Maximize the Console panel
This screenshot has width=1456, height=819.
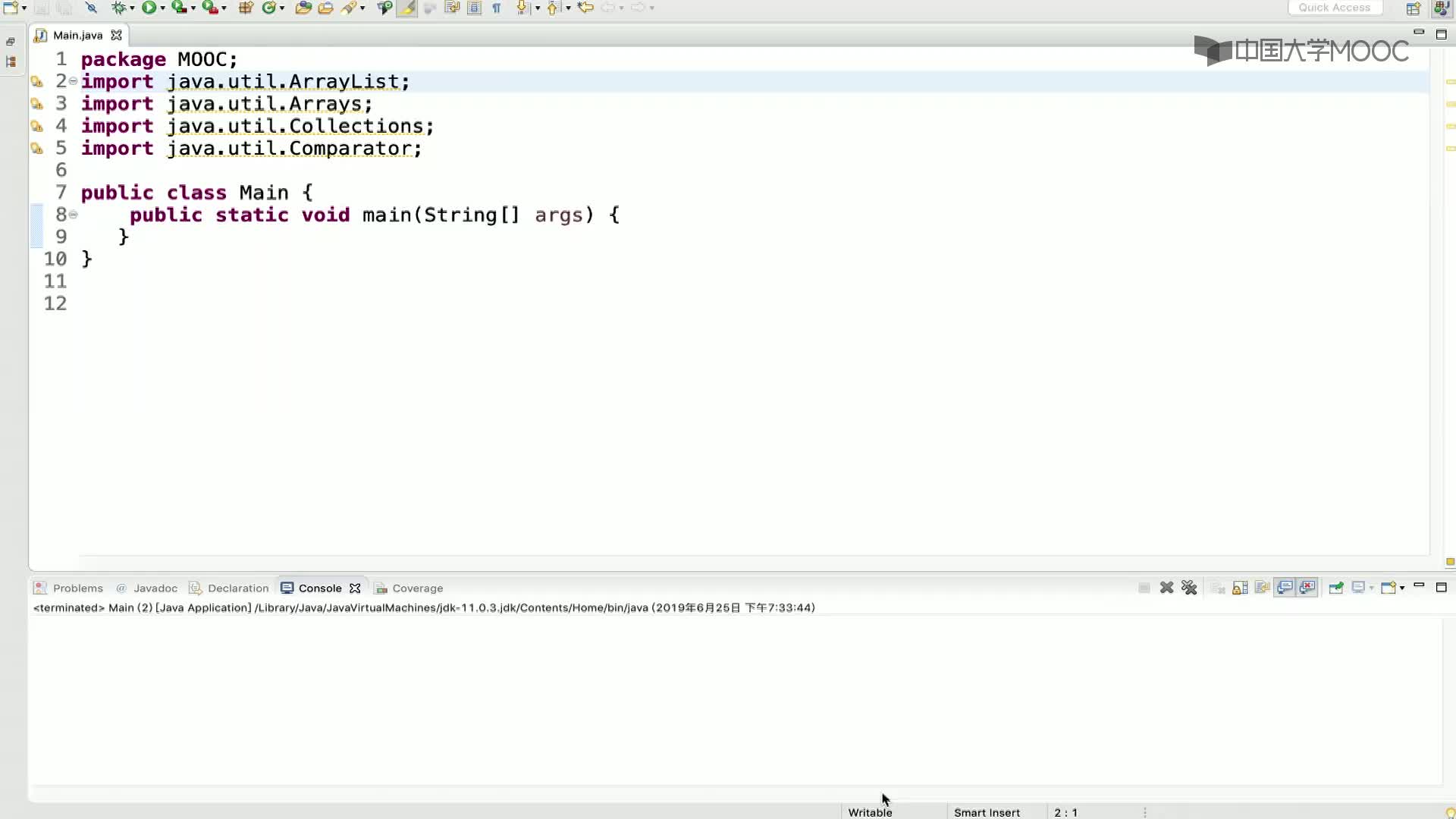pyautogui.click(x=1442, y=587)
